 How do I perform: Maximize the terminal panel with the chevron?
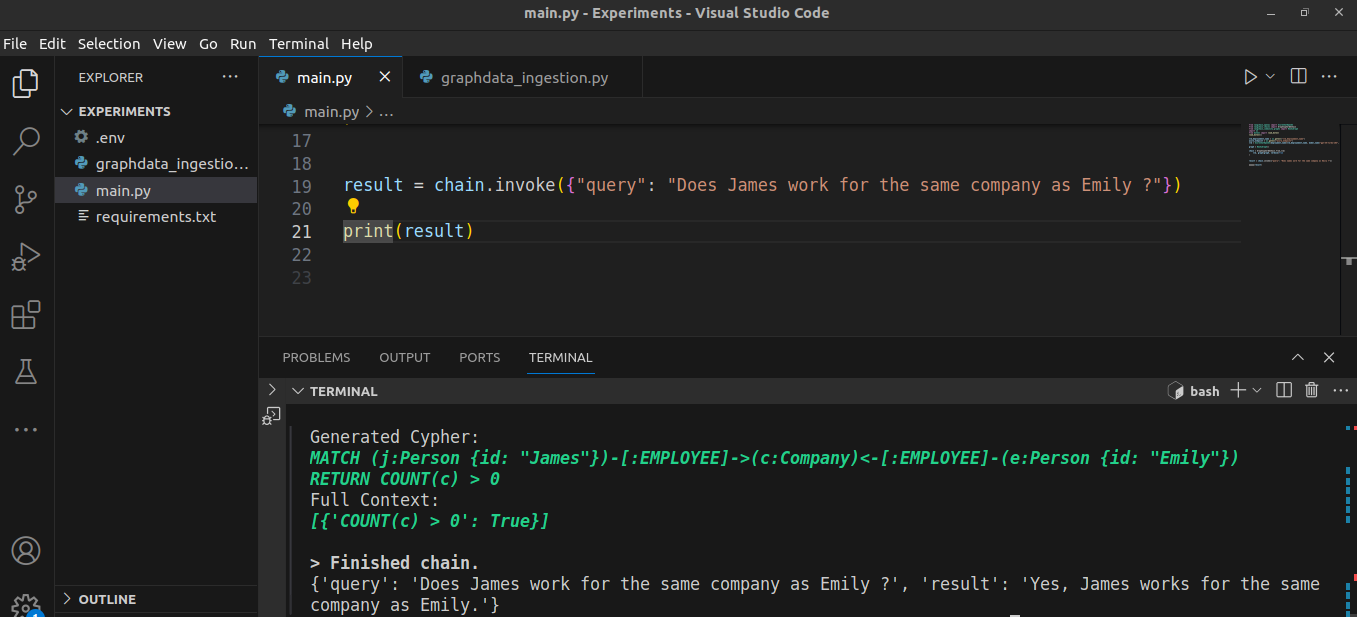point(1297,357)
